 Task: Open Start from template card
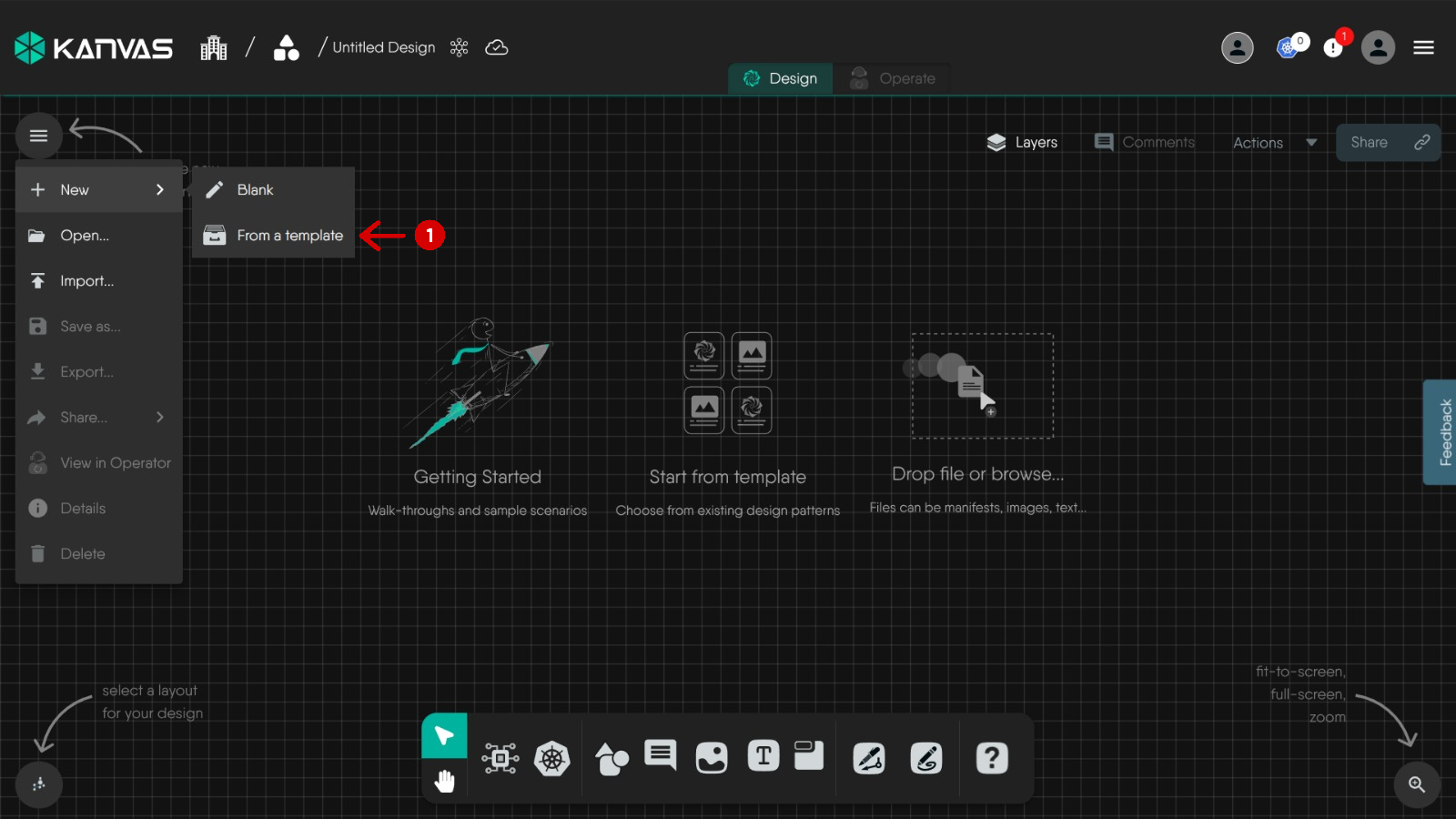click(x=728, y=424)
